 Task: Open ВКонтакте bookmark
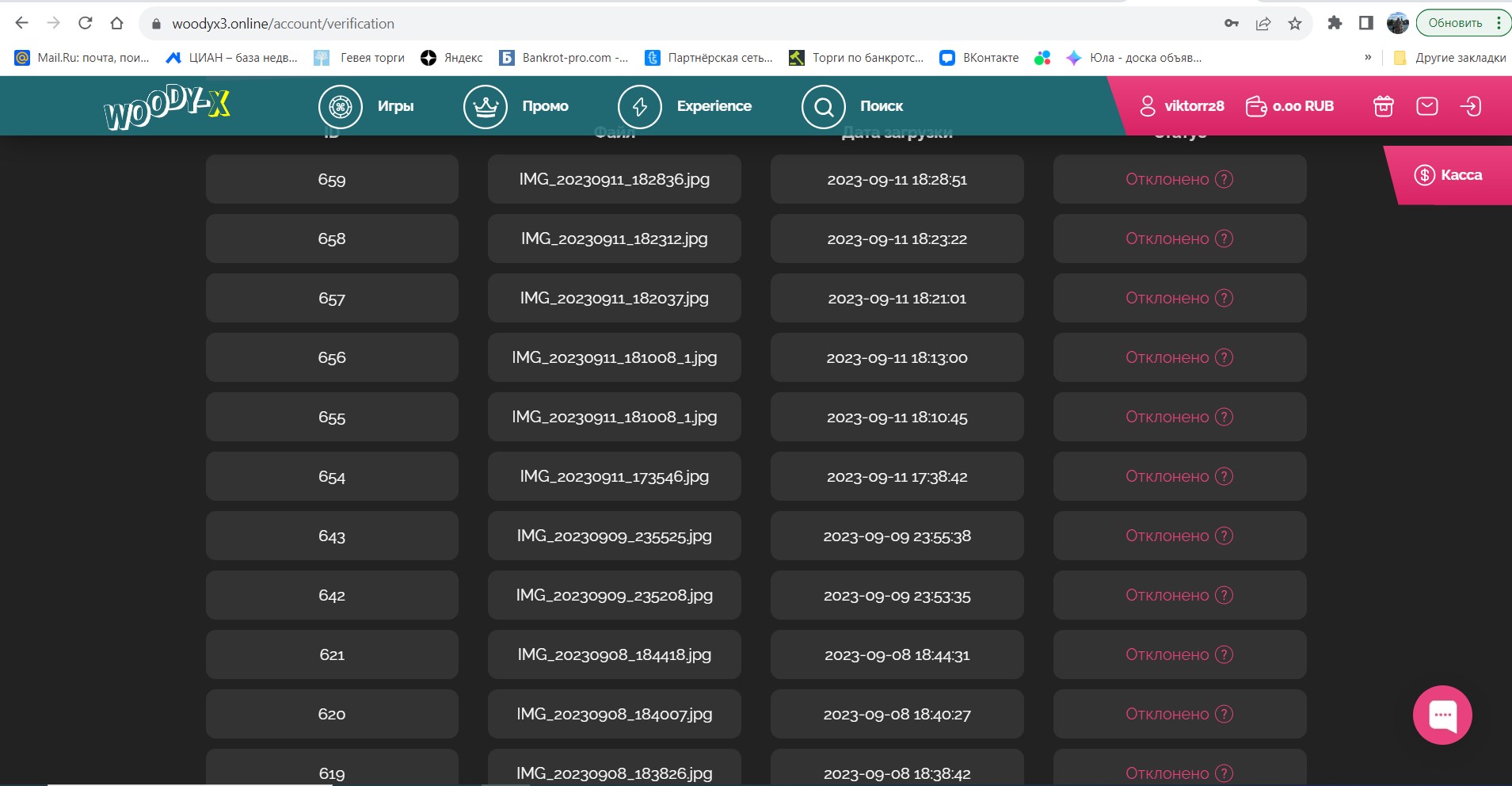pyautogui.click(x=979, y=58)
